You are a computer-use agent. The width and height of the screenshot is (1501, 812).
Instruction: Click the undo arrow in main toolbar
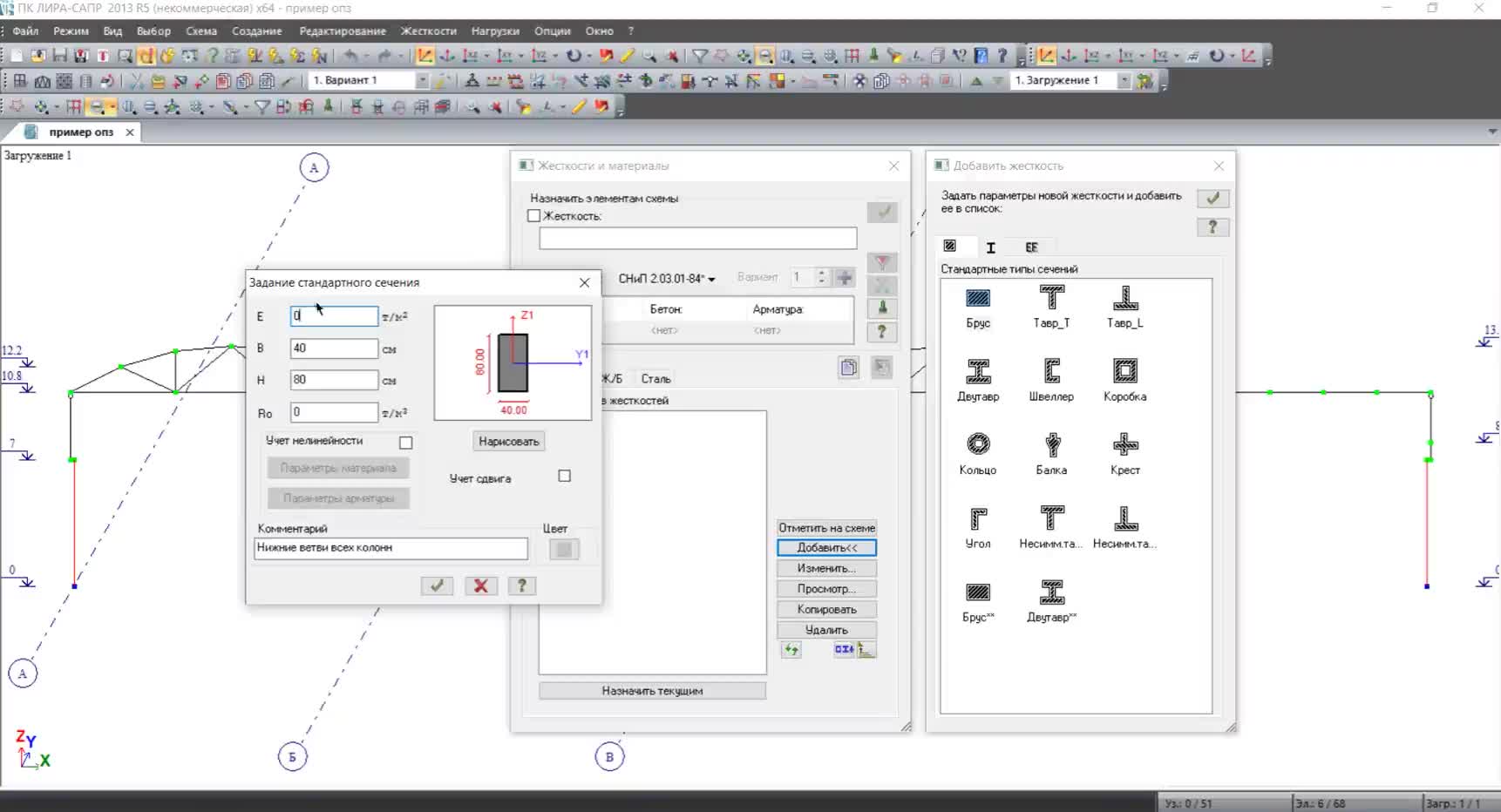click(350, 56)
